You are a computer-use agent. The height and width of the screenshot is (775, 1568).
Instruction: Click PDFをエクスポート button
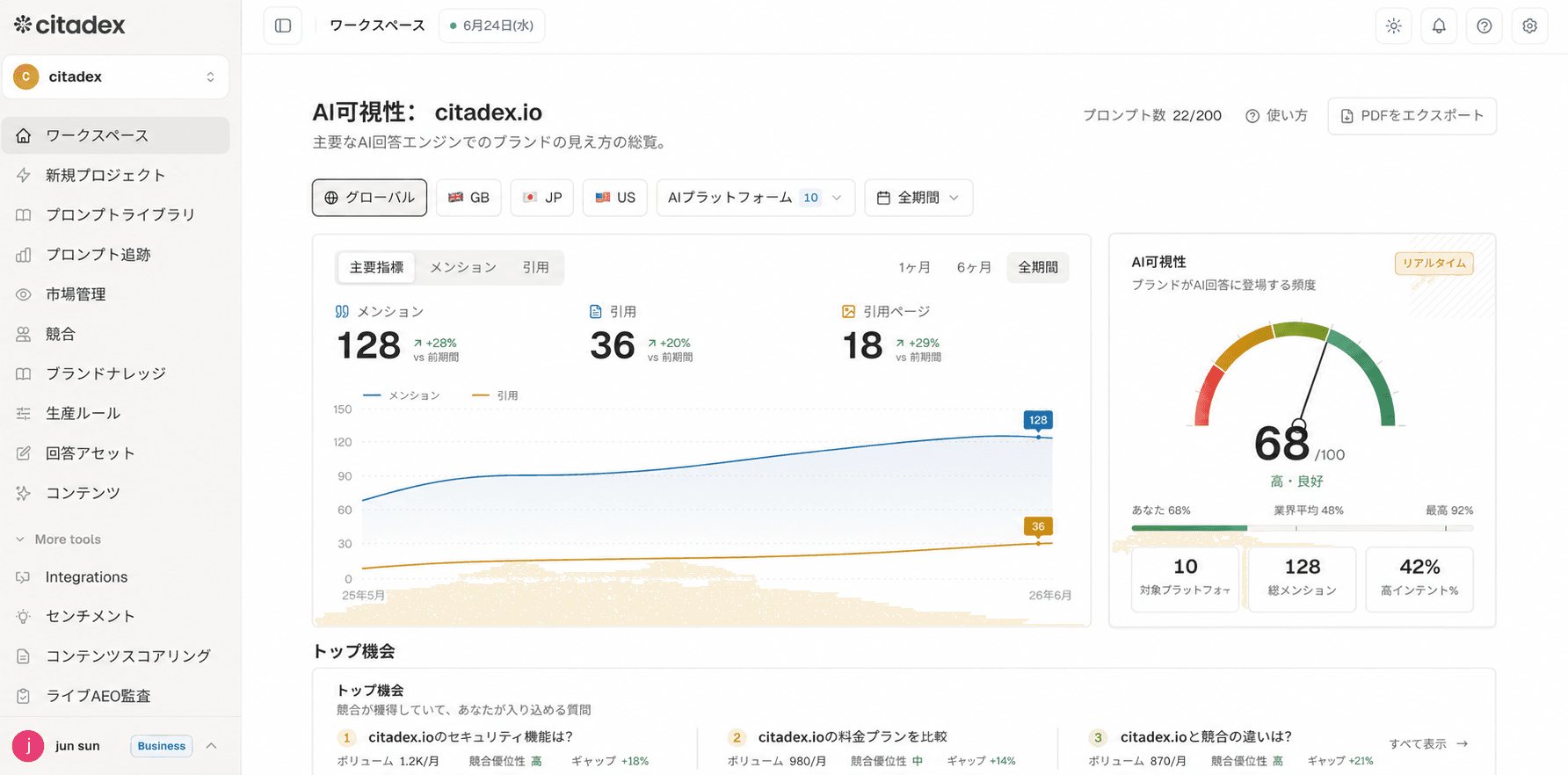click(1412, 116)
